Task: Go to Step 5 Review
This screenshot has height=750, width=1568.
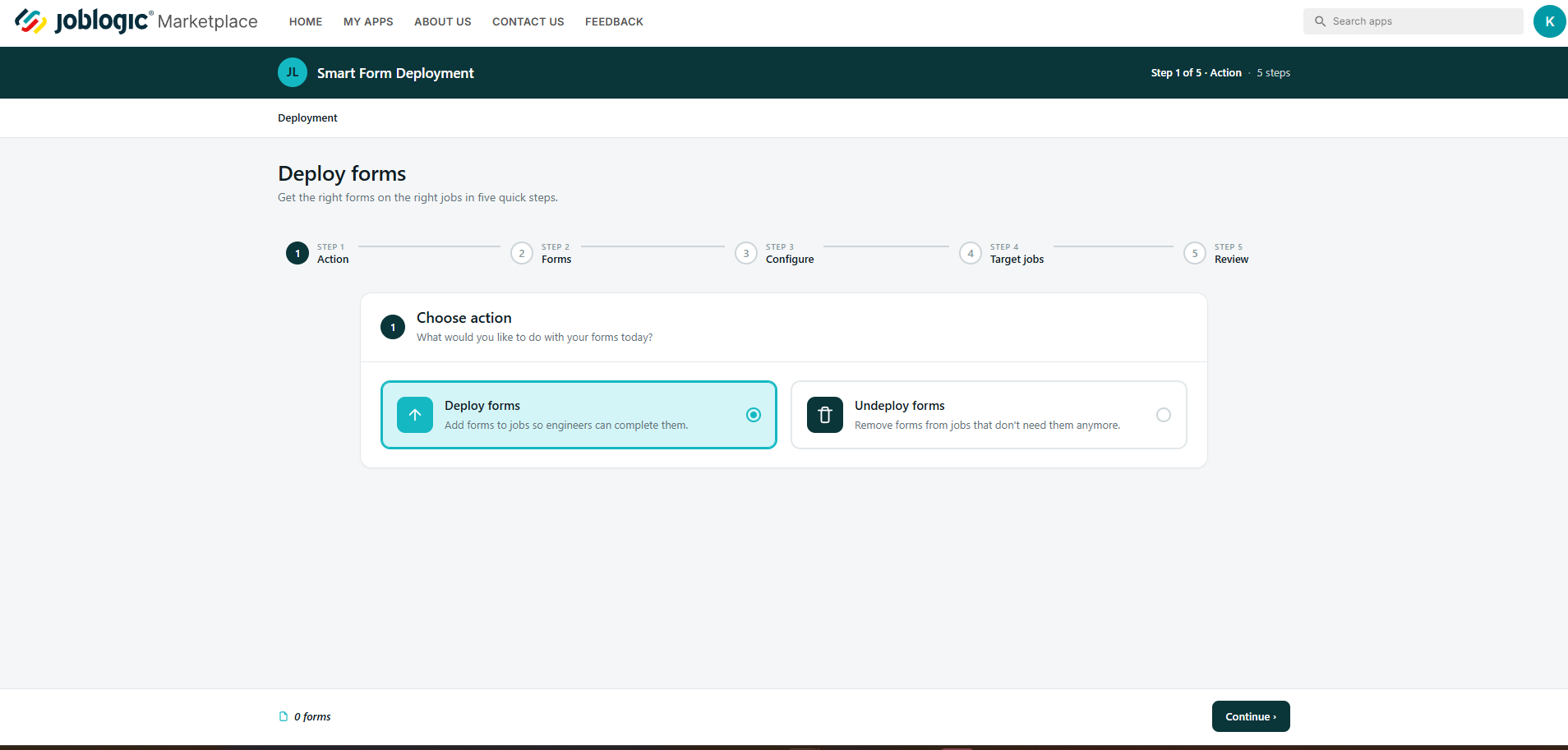Action: (x=1216, y=253)
